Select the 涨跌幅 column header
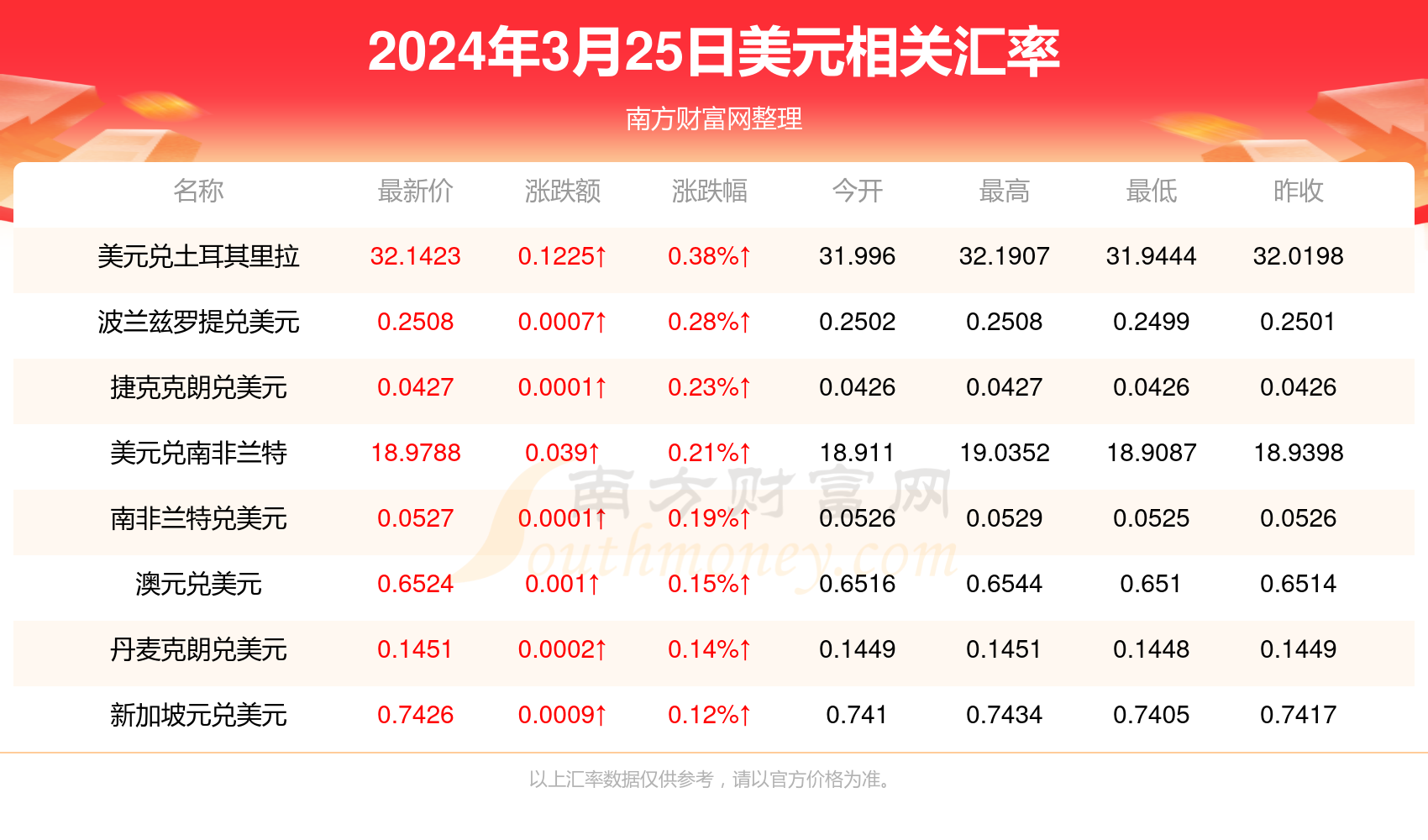This screenshot has height=840, width=1428. (x=709, y=191)
